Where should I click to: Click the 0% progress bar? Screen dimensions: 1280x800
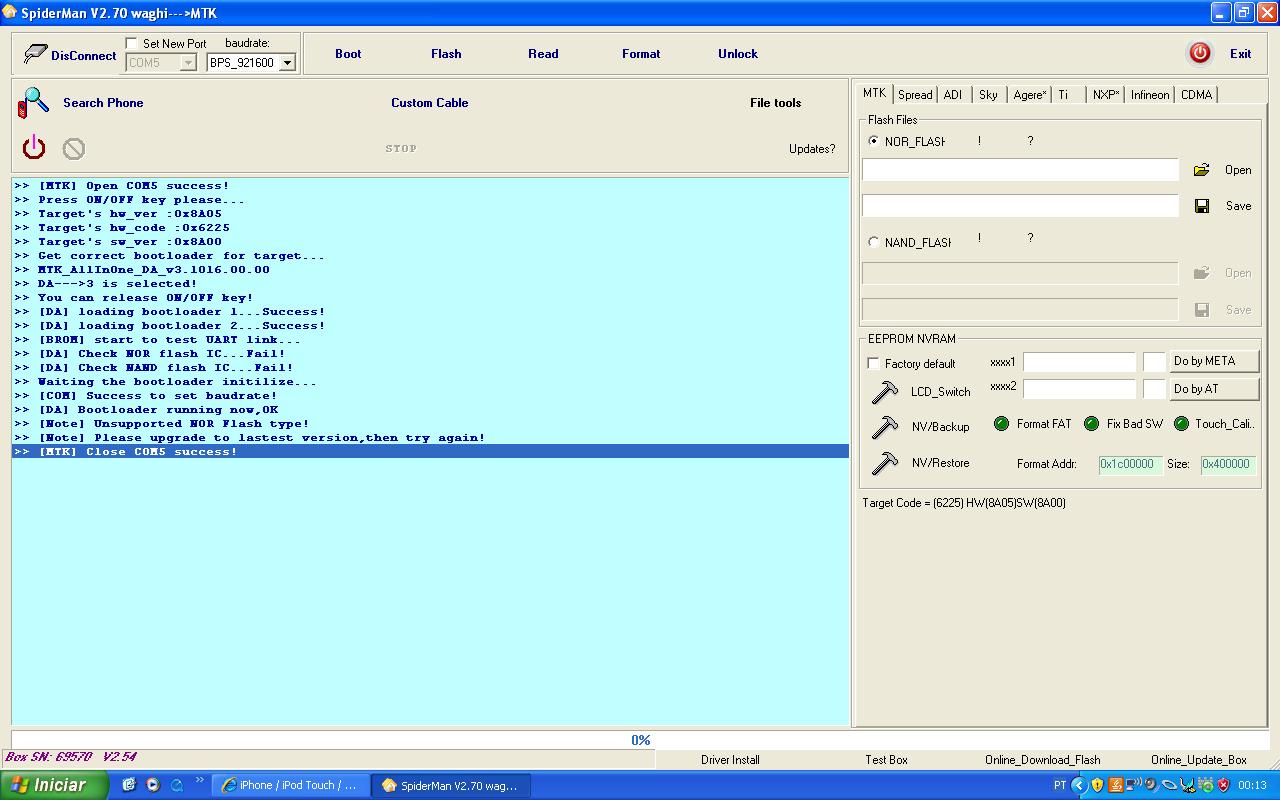[640, 740]
